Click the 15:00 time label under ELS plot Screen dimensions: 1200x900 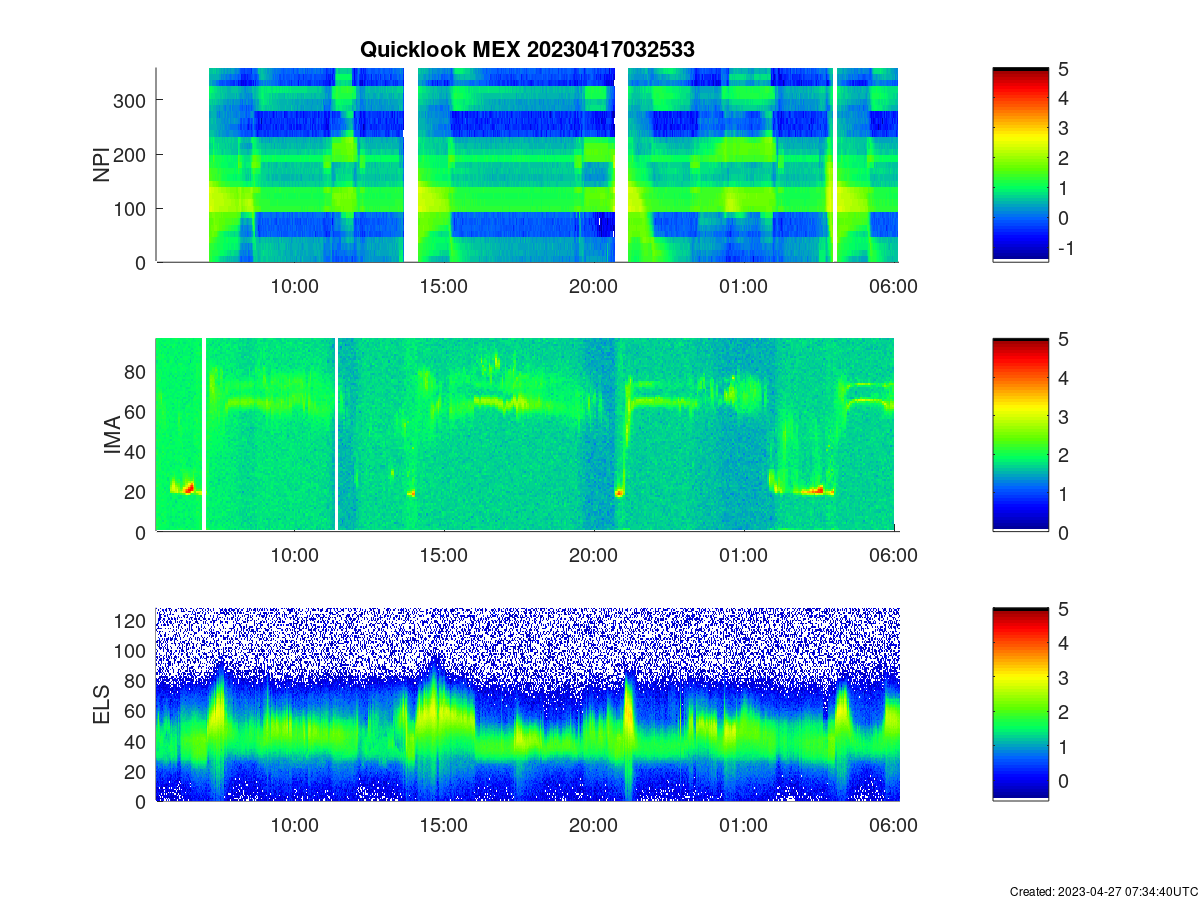click(x=444, y=826)
